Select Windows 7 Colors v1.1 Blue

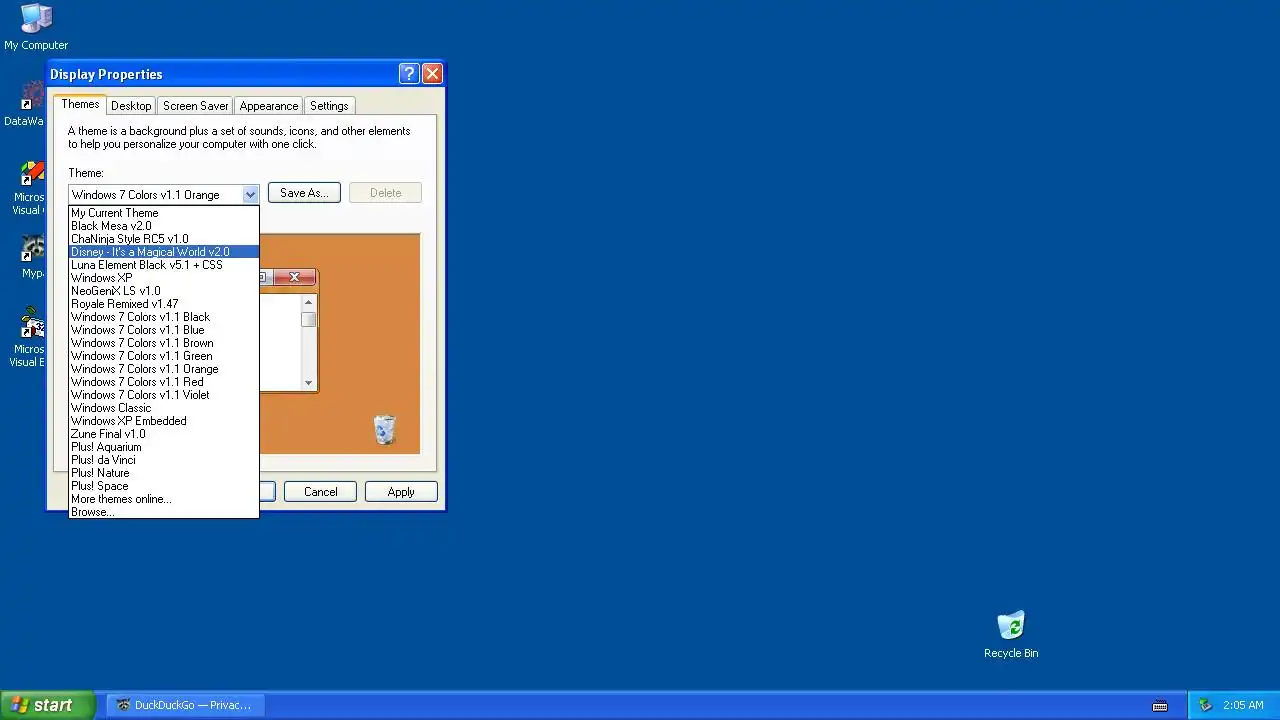click(x=164, y=330)
